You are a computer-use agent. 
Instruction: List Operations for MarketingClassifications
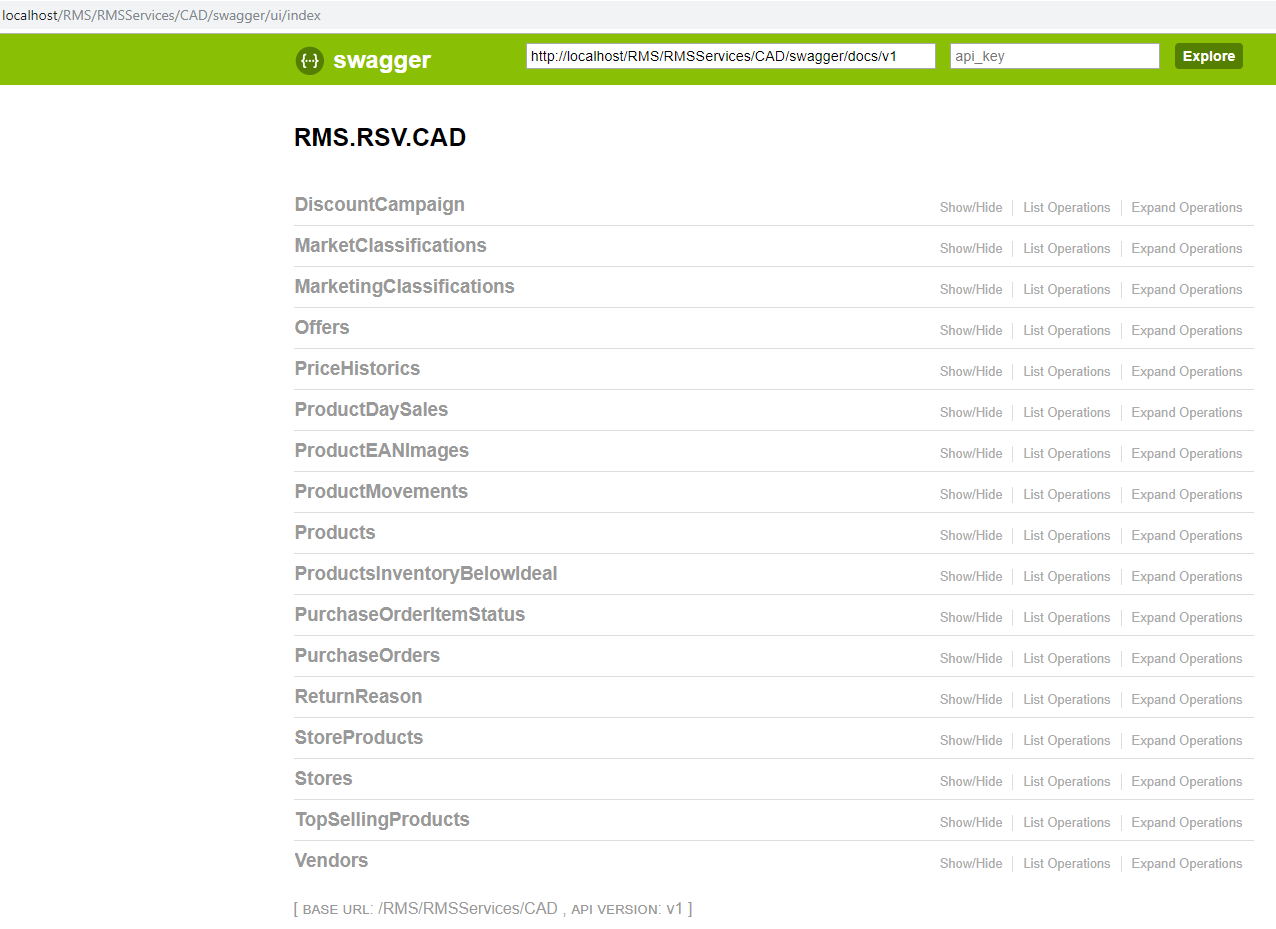click(x=1066, y=290)
